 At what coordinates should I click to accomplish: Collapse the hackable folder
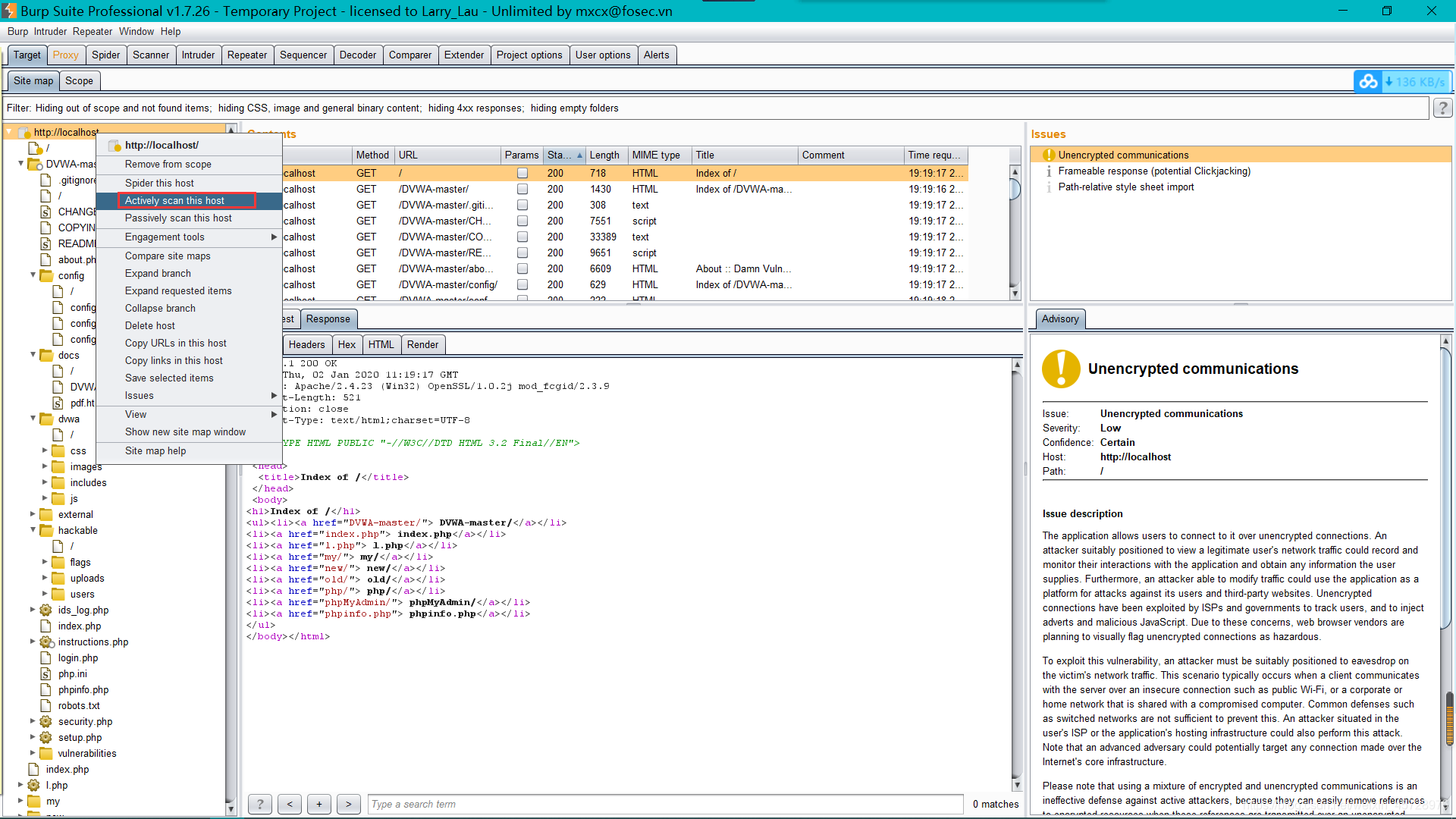(x=33, y=530)
